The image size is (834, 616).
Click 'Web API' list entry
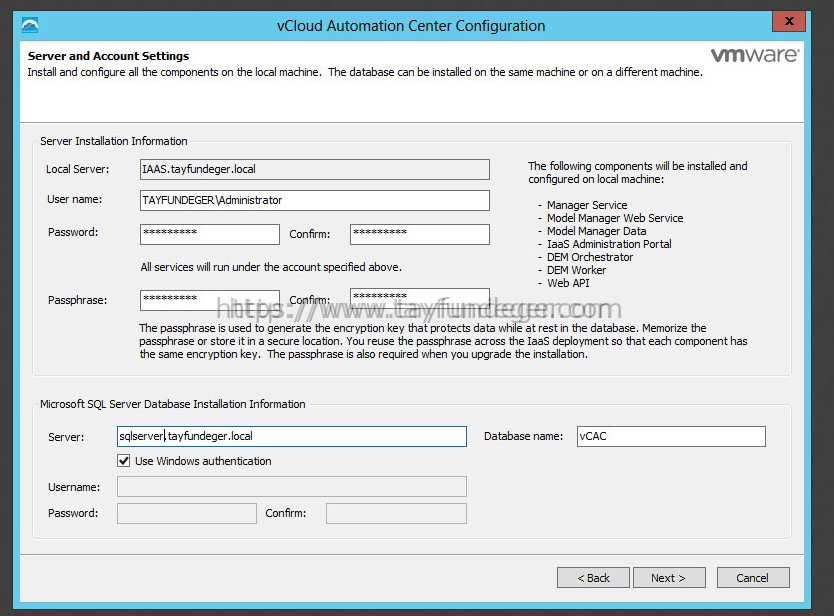click(568, 283)
